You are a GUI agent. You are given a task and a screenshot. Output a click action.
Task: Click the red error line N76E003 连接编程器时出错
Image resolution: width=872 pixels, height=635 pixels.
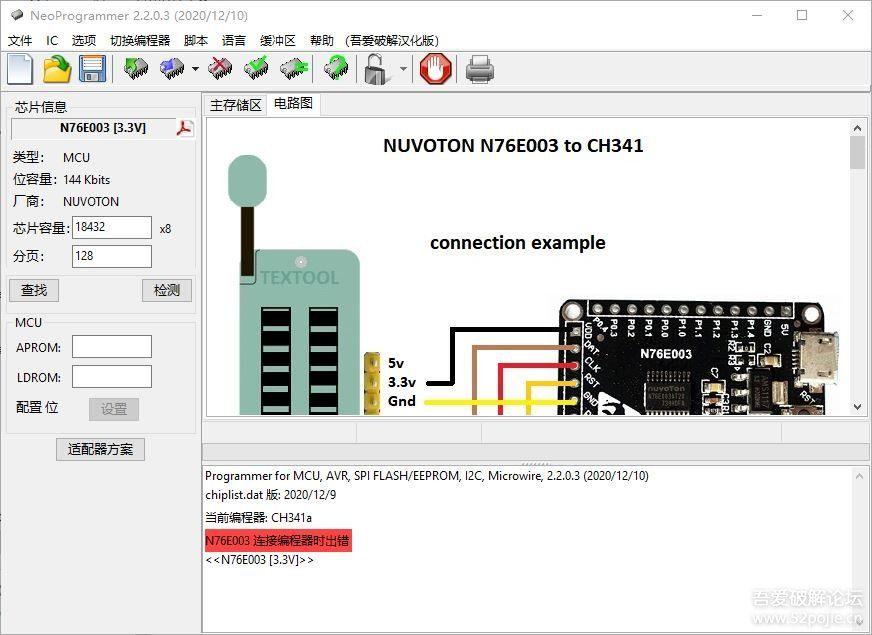click(x=278, y=541)
